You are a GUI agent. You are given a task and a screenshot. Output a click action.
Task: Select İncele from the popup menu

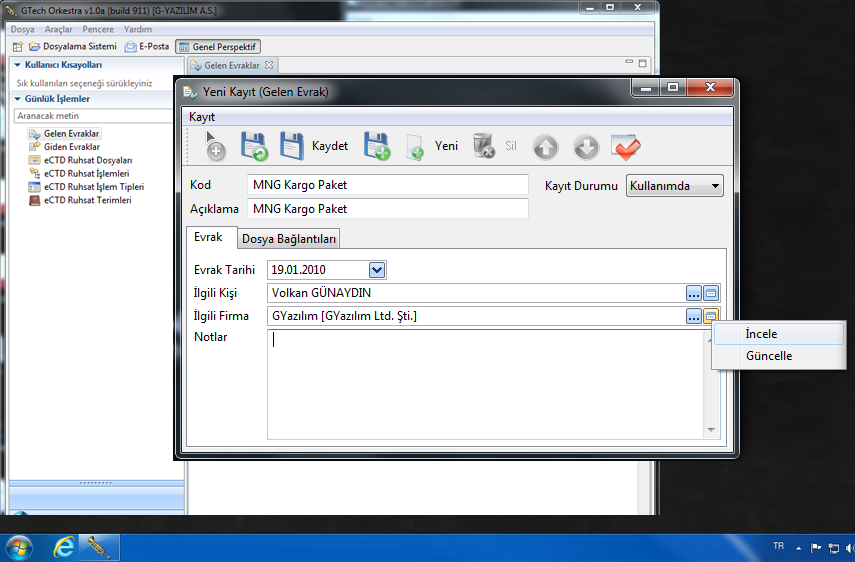tap(761, 334)
